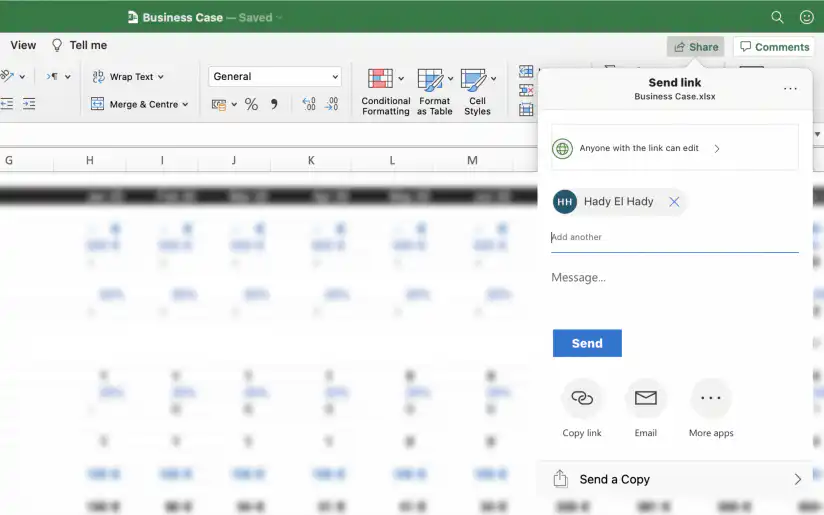Open the Comments pane button

(x=774, y=47)
